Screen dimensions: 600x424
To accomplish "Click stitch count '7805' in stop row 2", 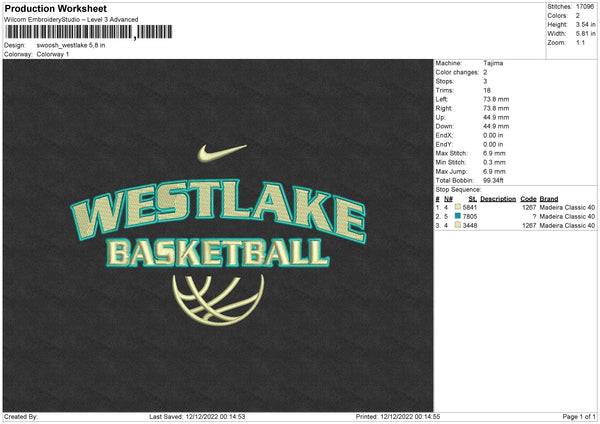I will [470, 217].
